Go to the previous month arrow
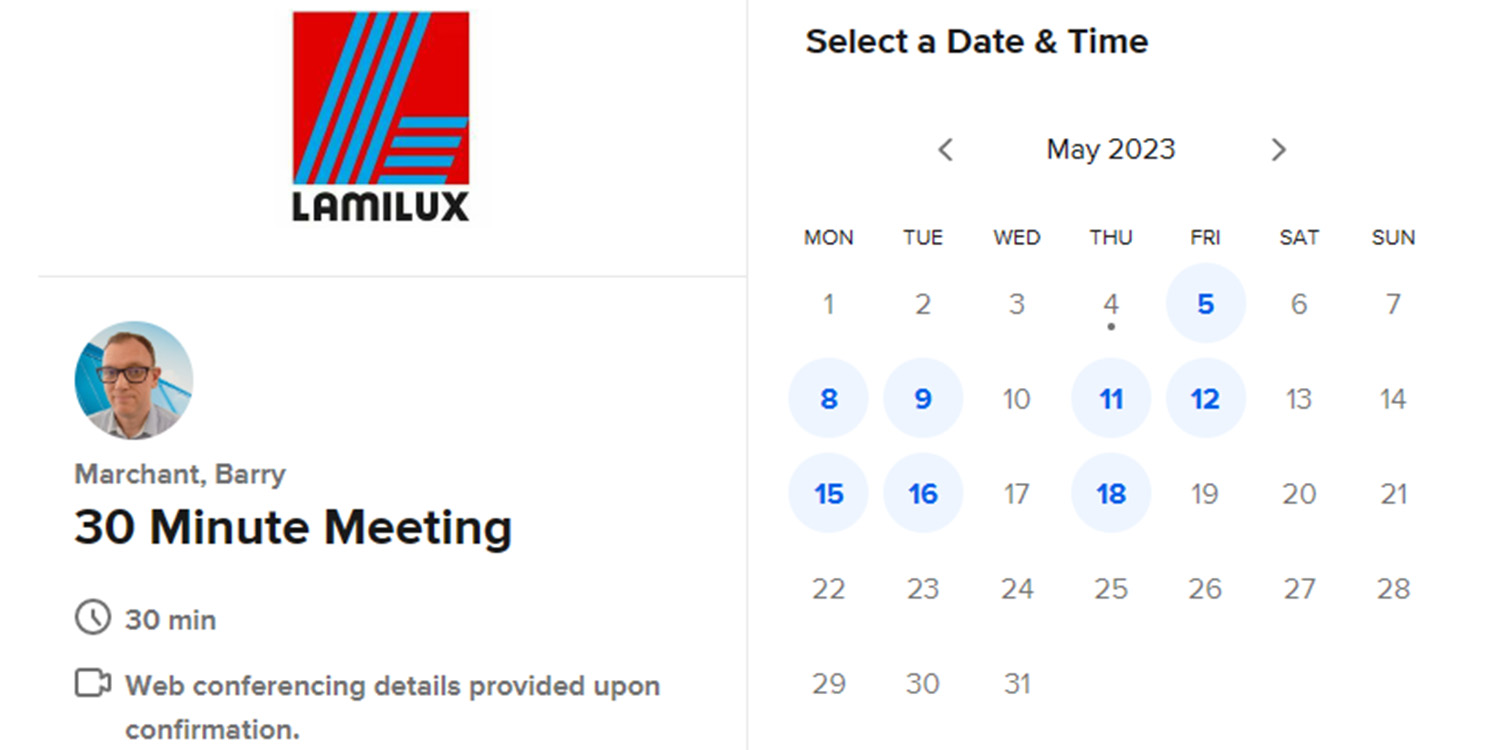The width and height of the screenshot is (1500, 750). coord(945,150)
